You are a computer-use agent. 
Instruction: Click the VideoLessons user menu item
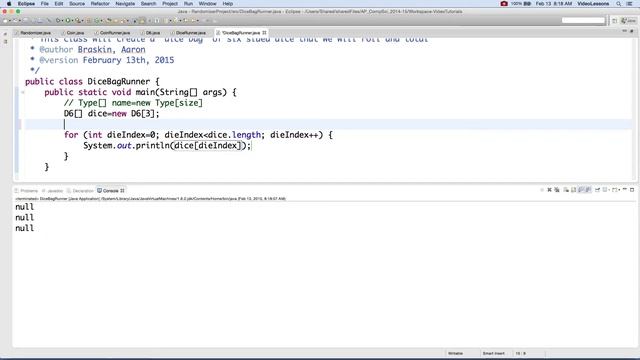click(x=593, y=4)
